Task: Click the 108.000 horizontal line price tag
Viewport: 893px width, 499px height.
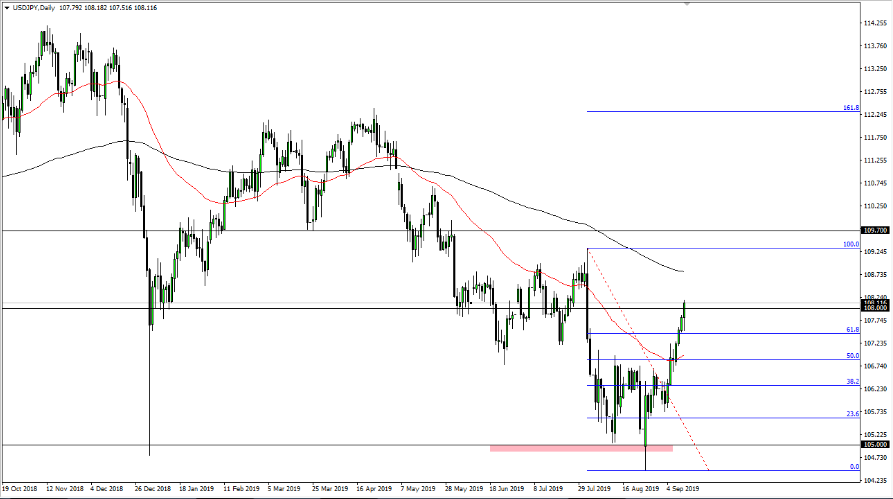Action: 875,309
